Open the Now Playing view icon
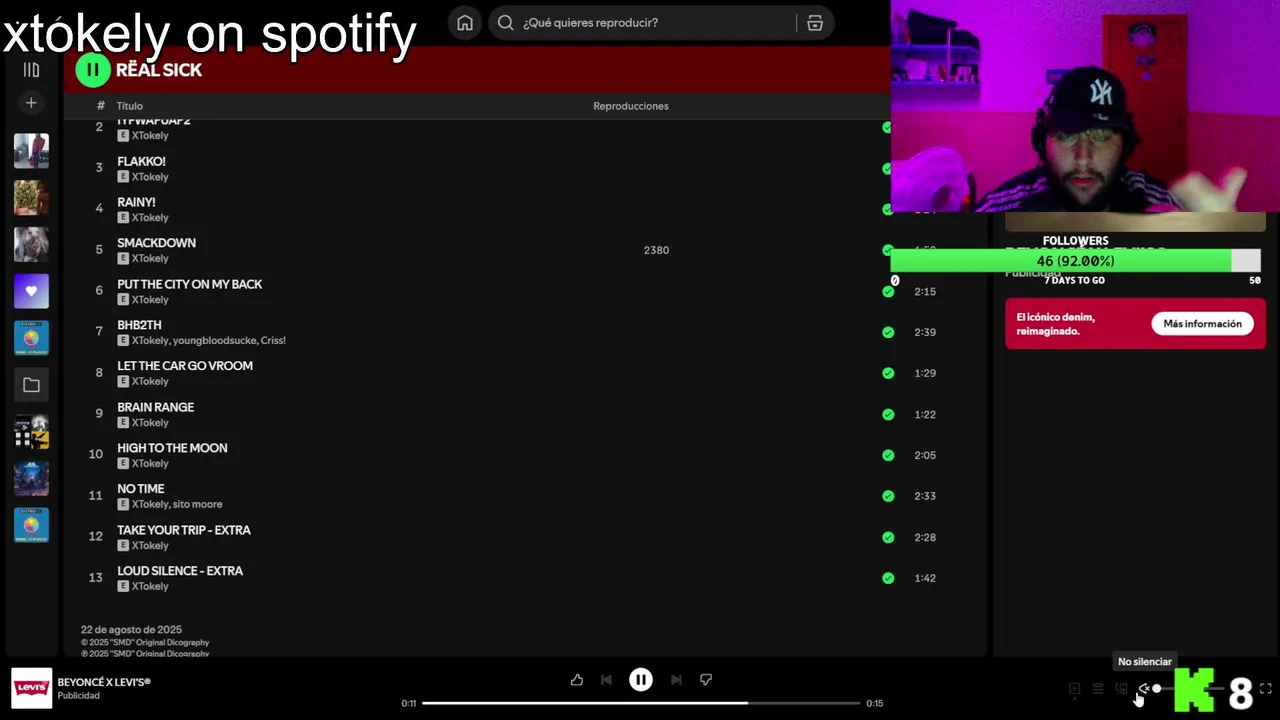The height and width of the screenshot is (720, 1280). (x=1075, y=689)
